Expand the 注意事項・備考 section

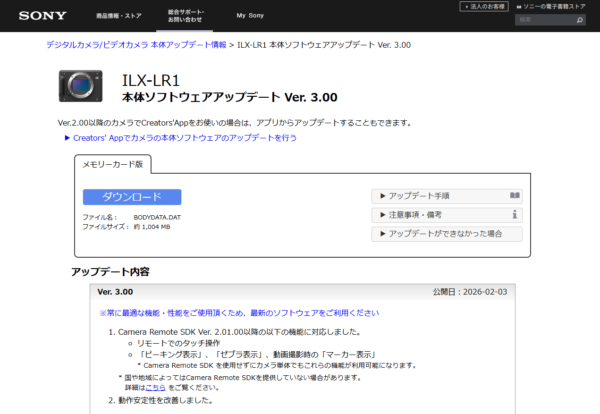point(447,215)
